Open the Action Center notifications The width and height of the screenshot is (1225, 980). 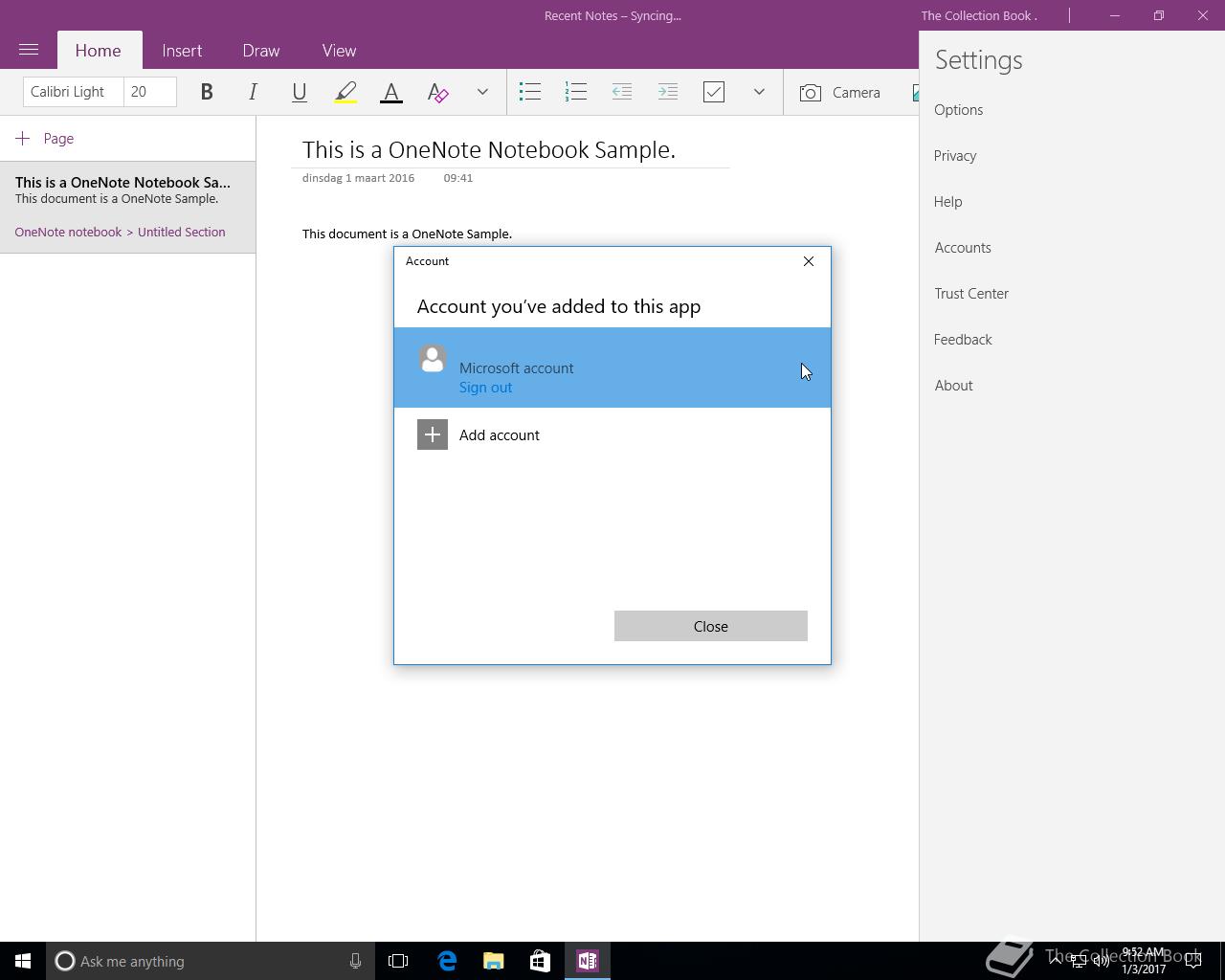pos(1193,961)
